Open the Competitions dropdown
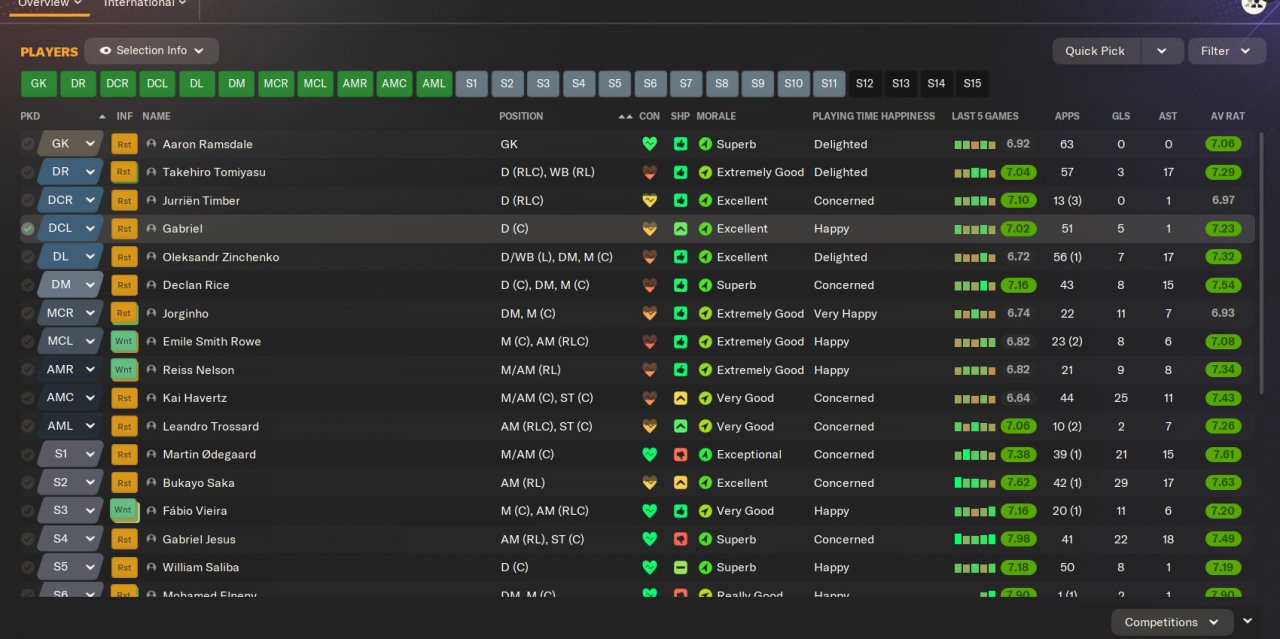The image size is (1280, 639). pyautogui.click(x=1171, y=622)
